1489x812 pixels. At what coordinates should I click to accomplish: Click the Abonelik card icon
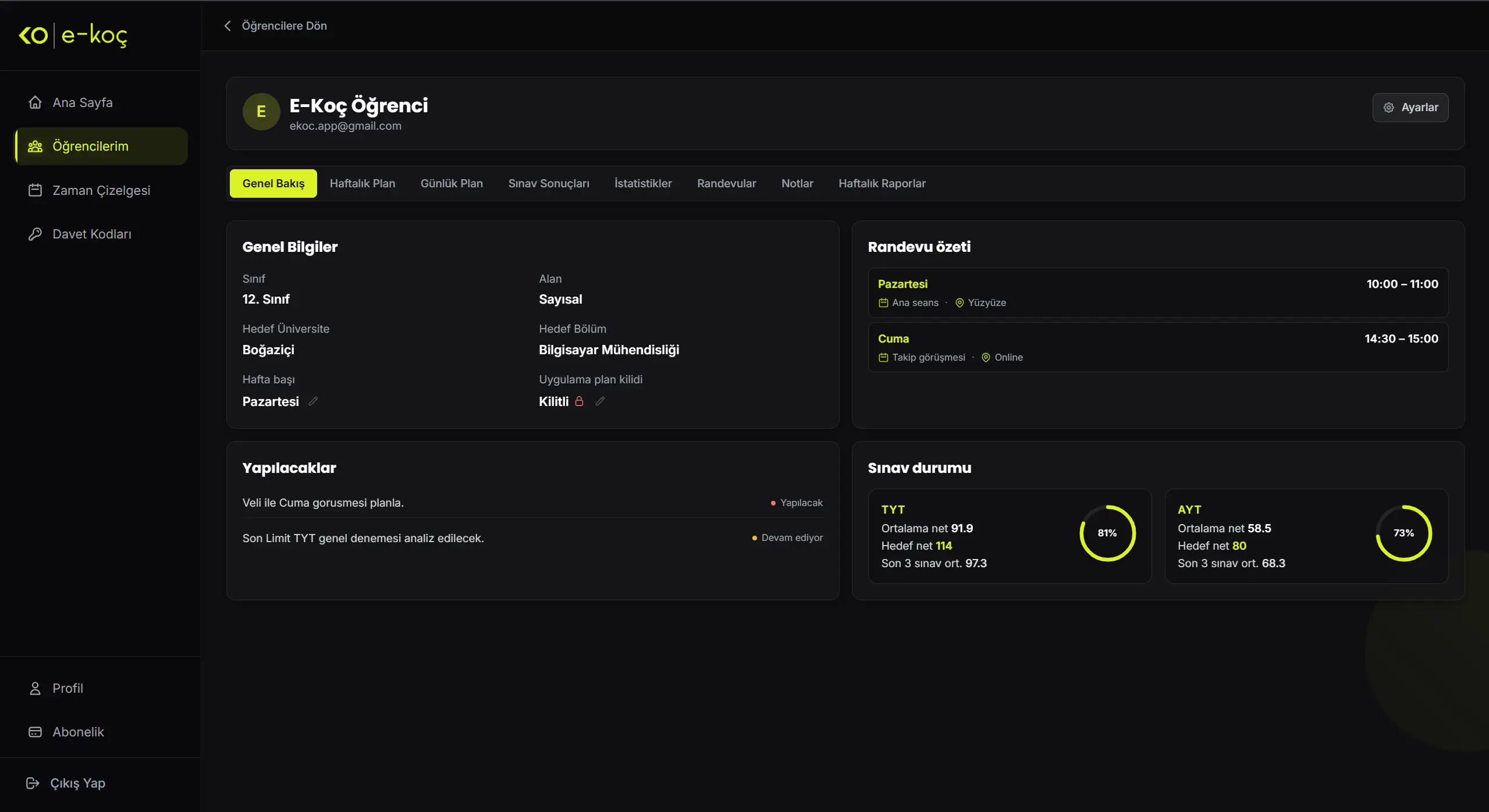point(35,732)
